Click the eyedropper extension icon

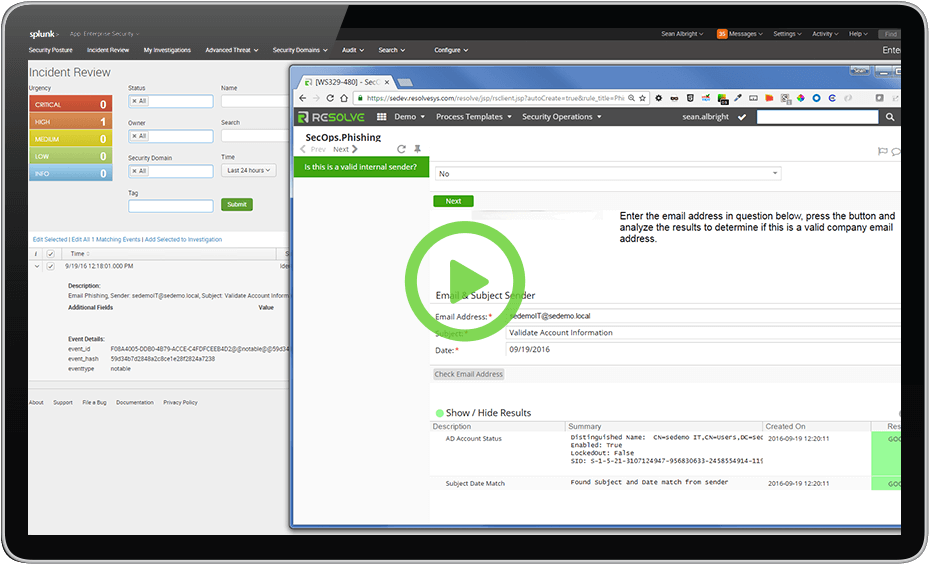(x=738, y=98)
